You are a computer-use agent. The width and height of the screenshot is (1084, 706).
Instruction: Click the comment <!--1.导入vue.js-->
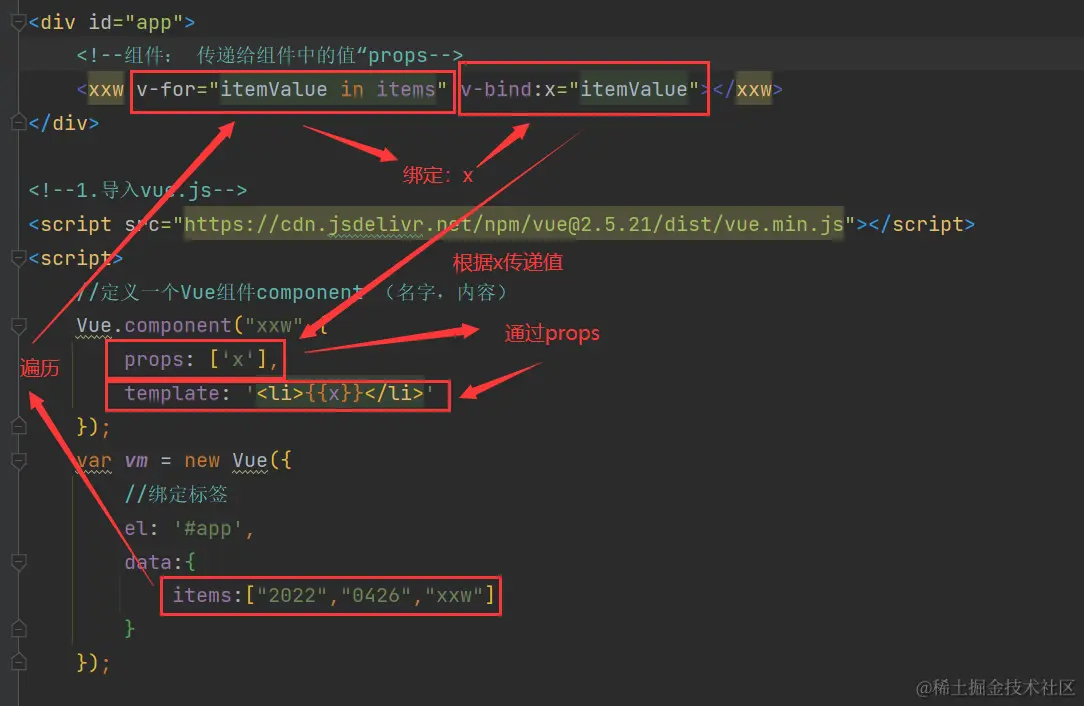(138, 190)
